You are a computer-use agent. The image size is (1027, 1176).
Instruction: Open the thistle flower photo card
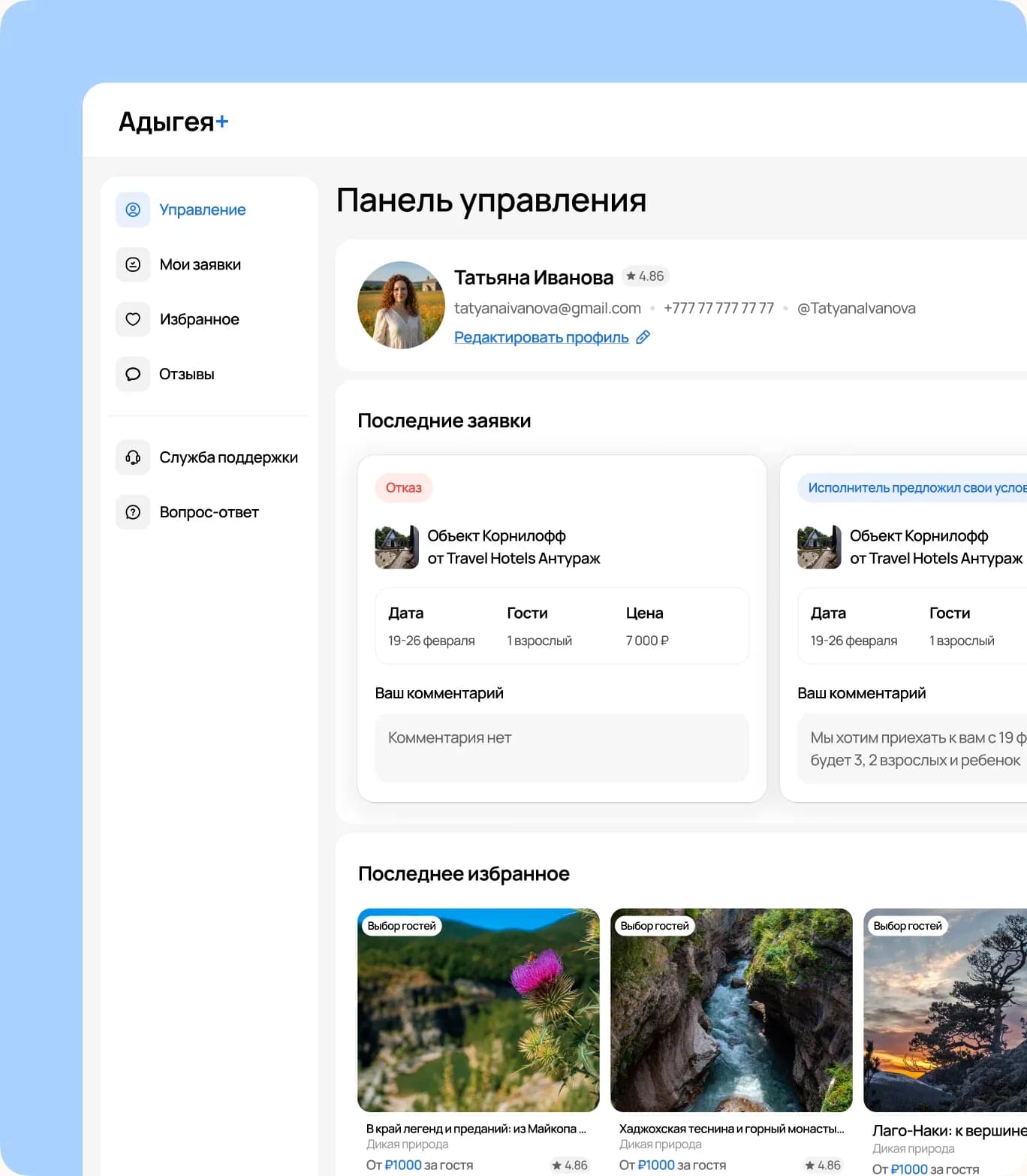pyautogui.click(x=478, y=1010)
